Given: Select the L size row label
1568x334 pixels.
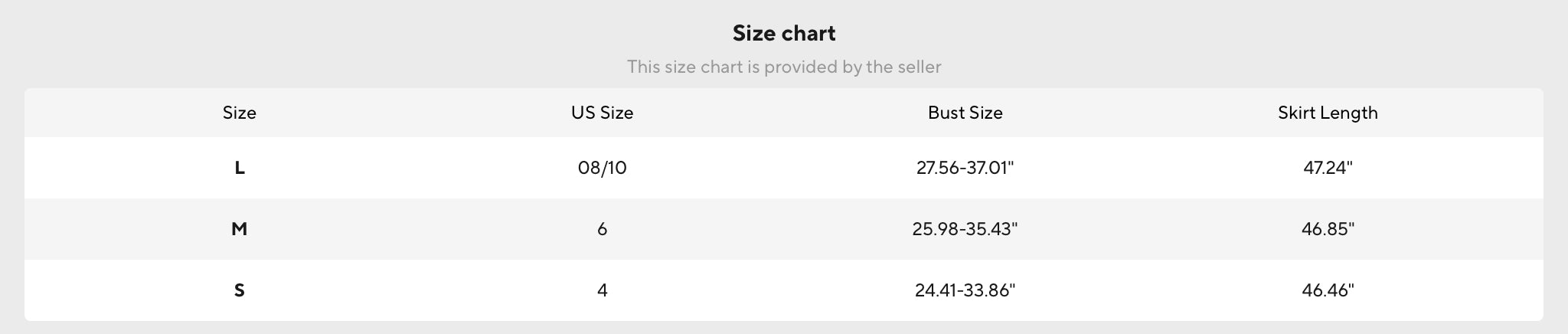Looking at the screenshot, I should tap(239, 168).
